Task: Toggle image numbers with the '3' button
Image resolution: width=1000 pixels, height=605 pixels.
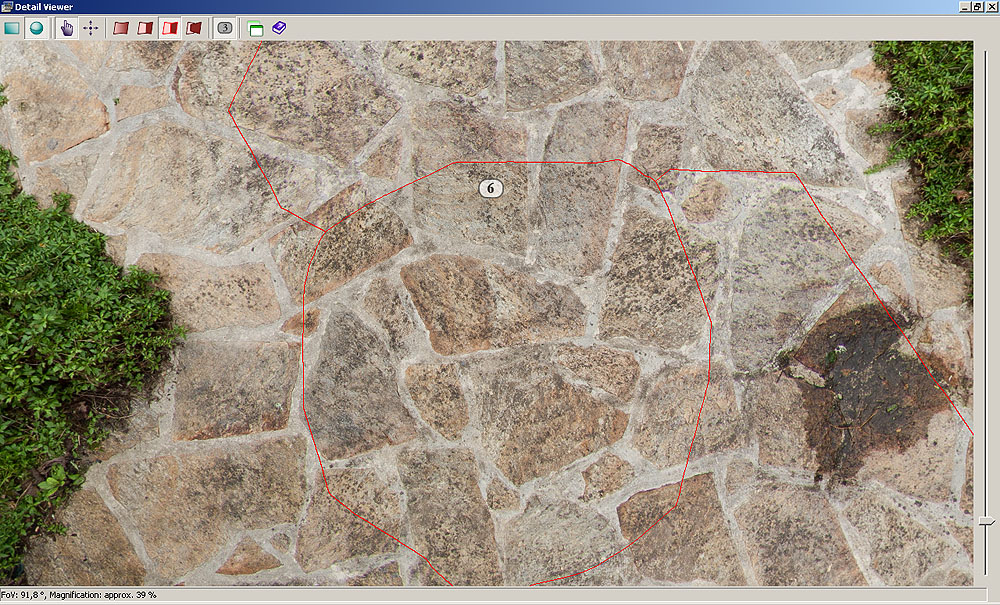Action: click(225, 28)
